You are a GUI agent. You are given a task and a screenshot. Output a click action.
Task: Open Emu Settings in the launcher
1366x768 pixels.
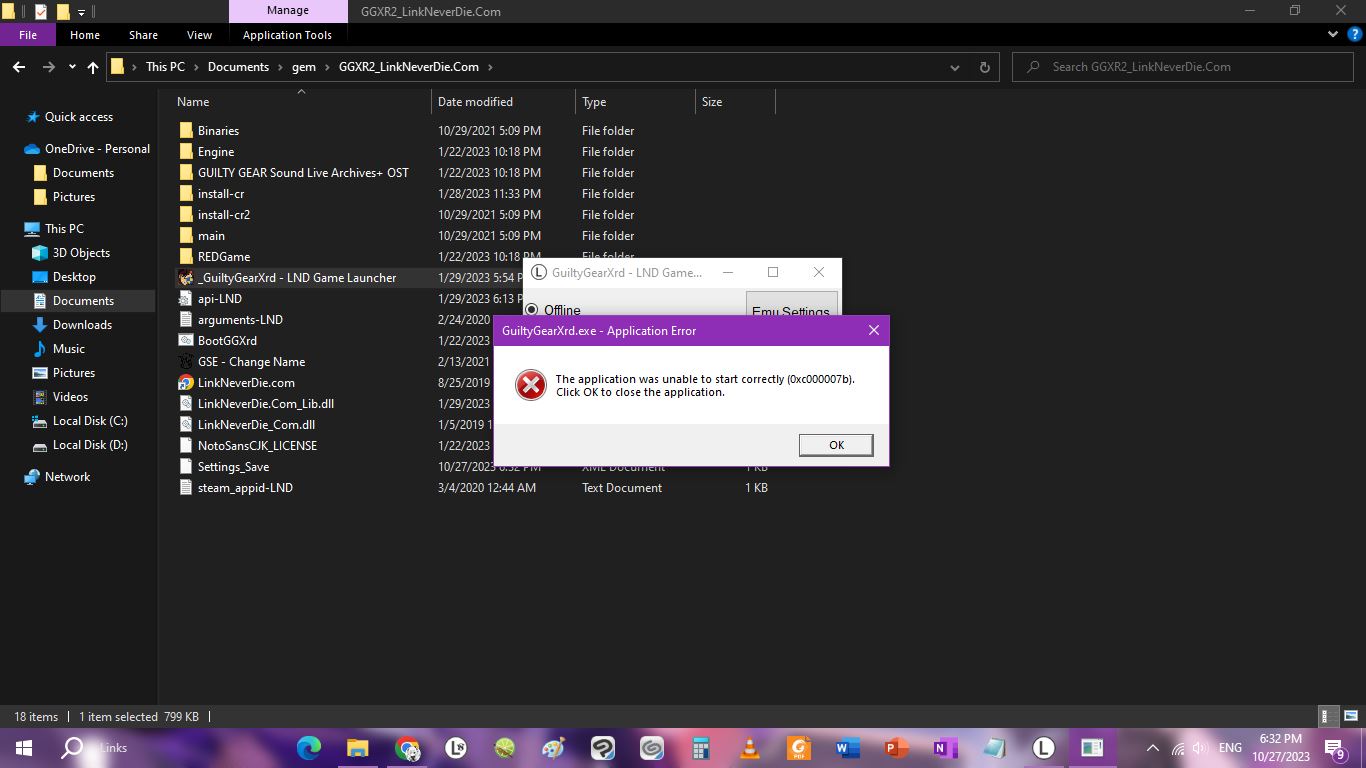pyautogui.click(x=790, y=311)
